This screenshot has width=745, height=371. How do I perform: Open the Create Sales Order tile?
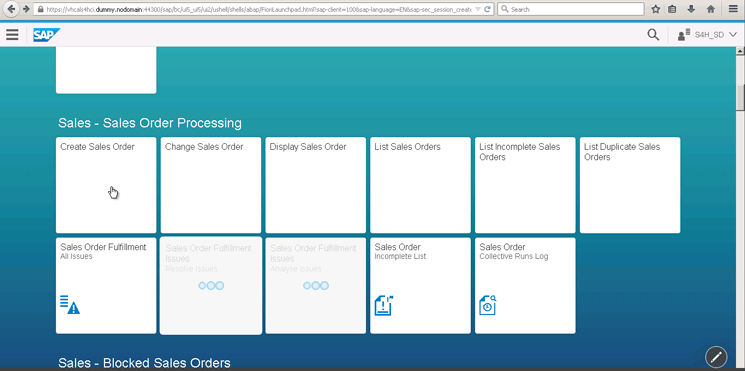(106, 185)
